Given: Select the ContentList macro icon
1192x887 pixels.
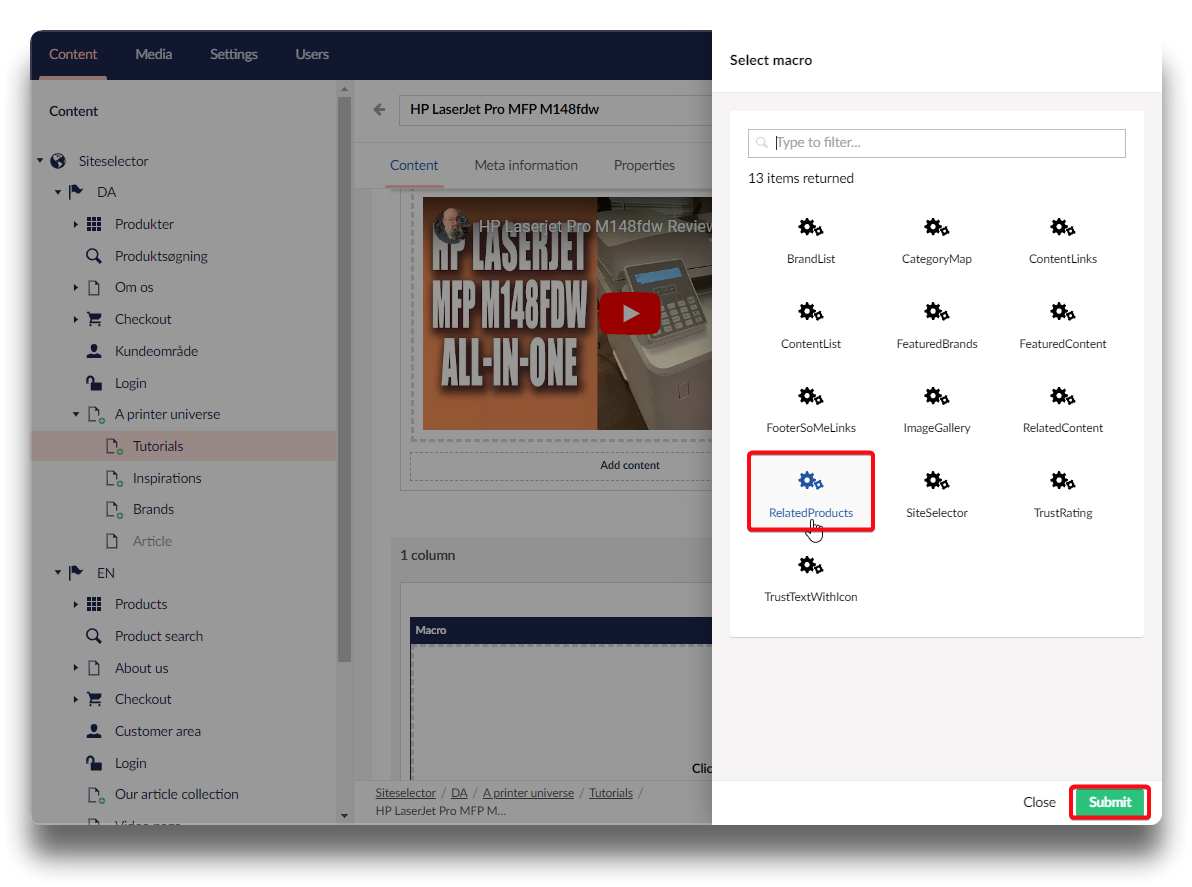Looking at the screenshot, I should [x=810, y=312].
